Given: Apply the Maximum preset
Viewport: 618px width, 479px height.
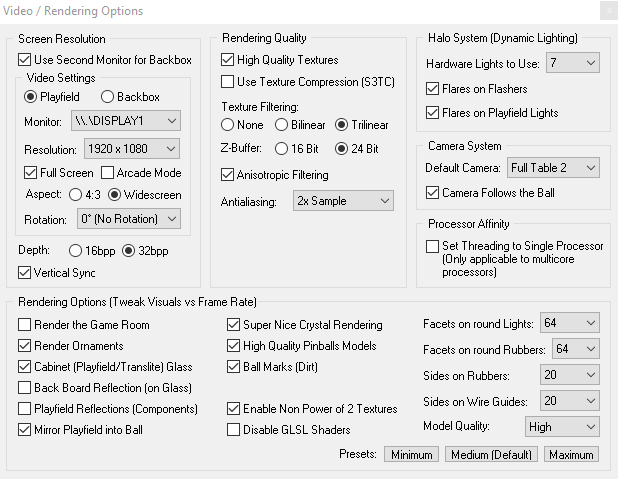Looking at the screenshot, I should 571,455.
